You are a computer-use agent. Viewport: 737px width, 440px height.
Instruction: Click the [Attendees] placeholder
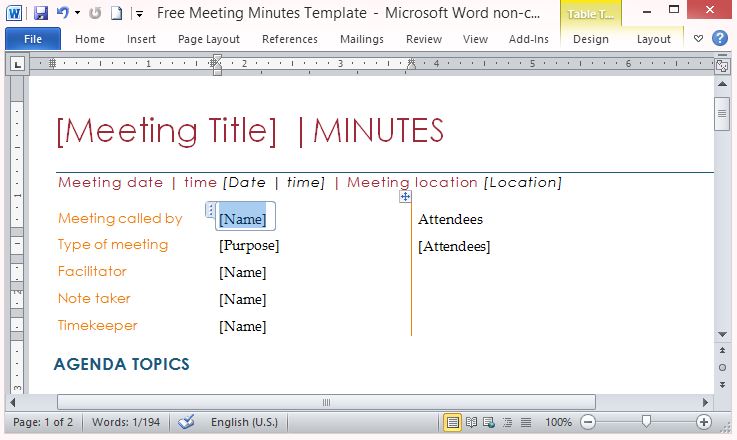(454, 246)
